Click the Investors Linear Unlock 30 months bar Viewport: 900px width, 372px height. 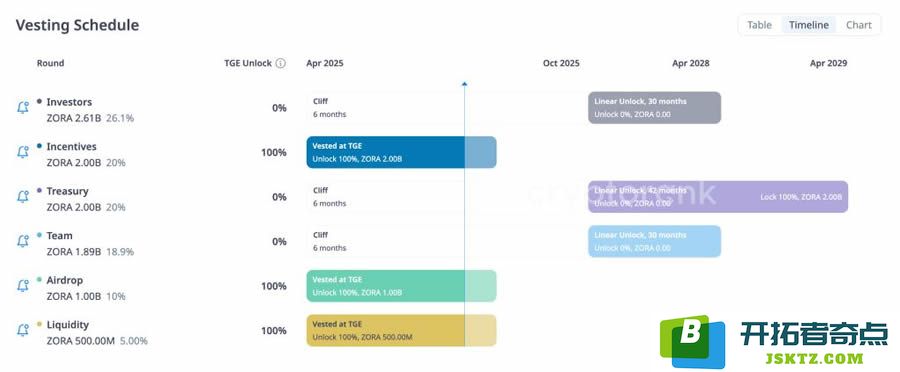pyautogui.click(x=654, y=107)
